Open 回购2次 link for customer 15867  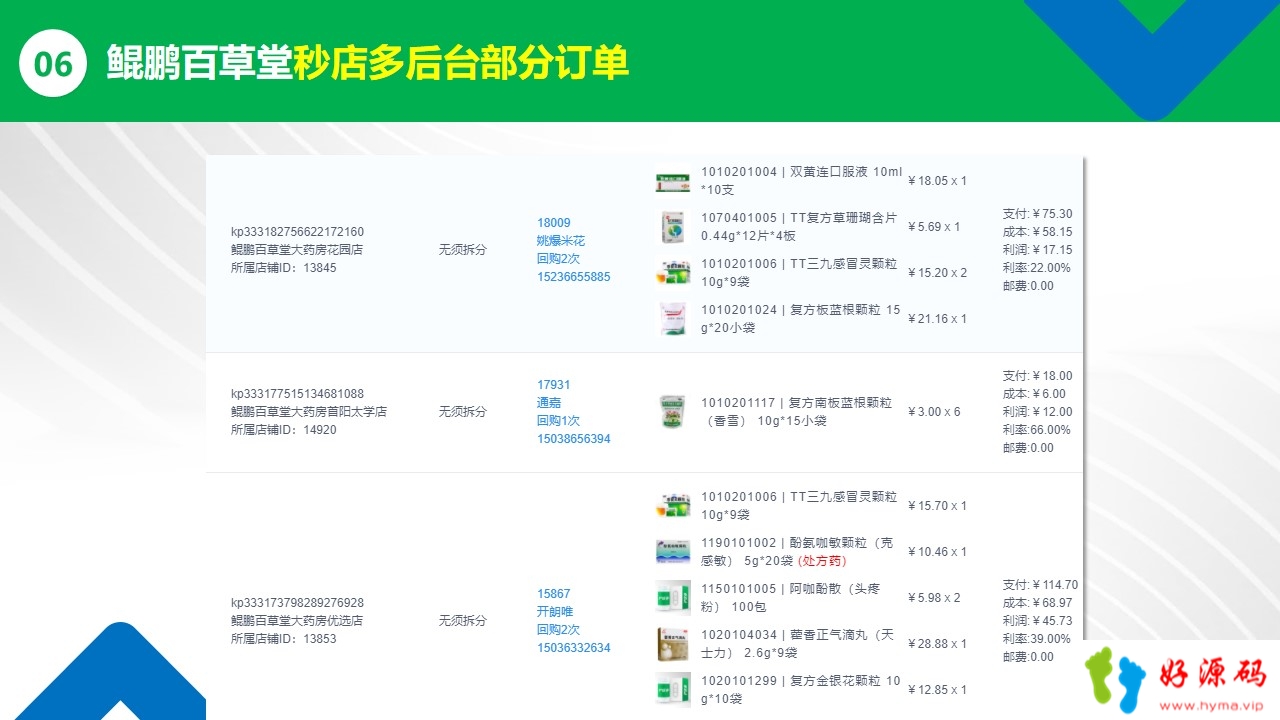(x=558, y=630)
